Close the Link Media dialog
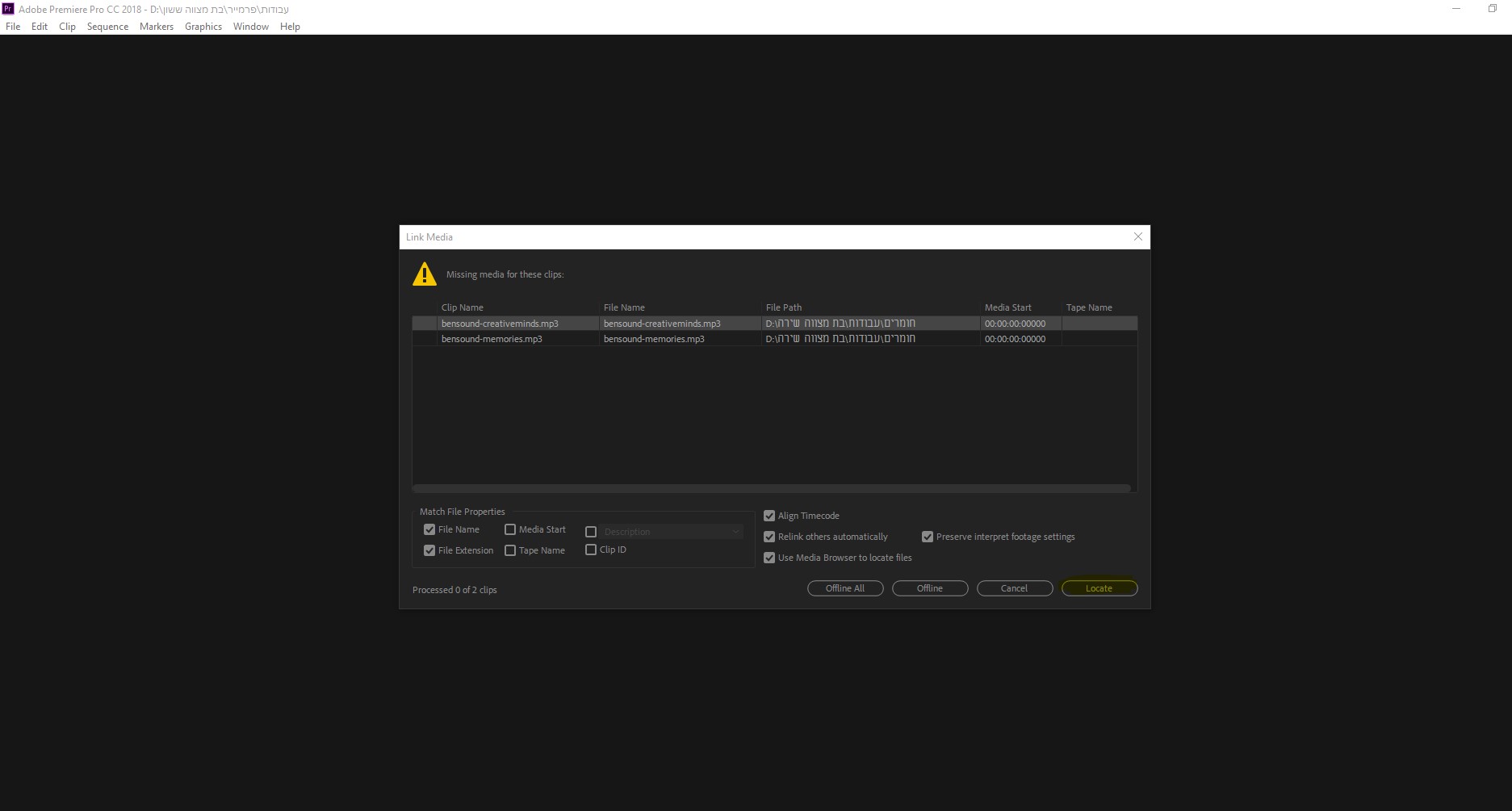Viewport: 1512px width, 811px height. [x=1138, y=237]
